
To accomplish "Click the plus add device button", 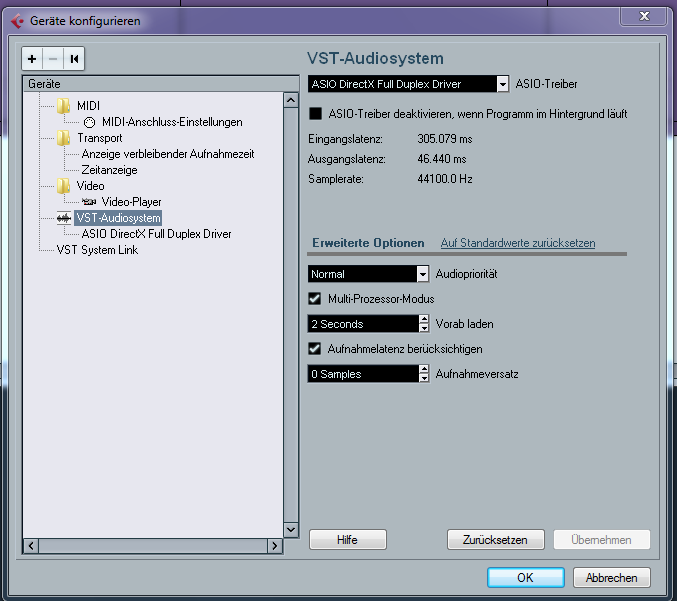I will tap(32, 59).
